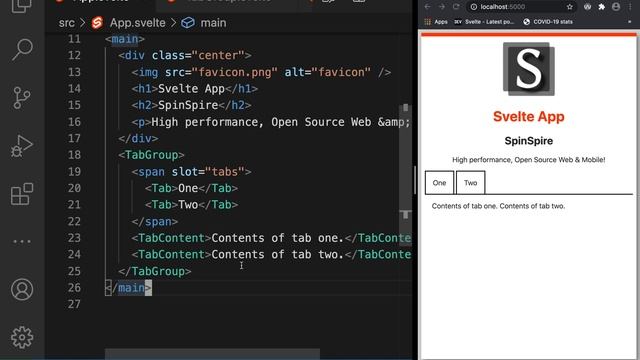Click the SpinSpire subheading in the browser
Viewport: 640px width, 360px height.
coord(529,141)
